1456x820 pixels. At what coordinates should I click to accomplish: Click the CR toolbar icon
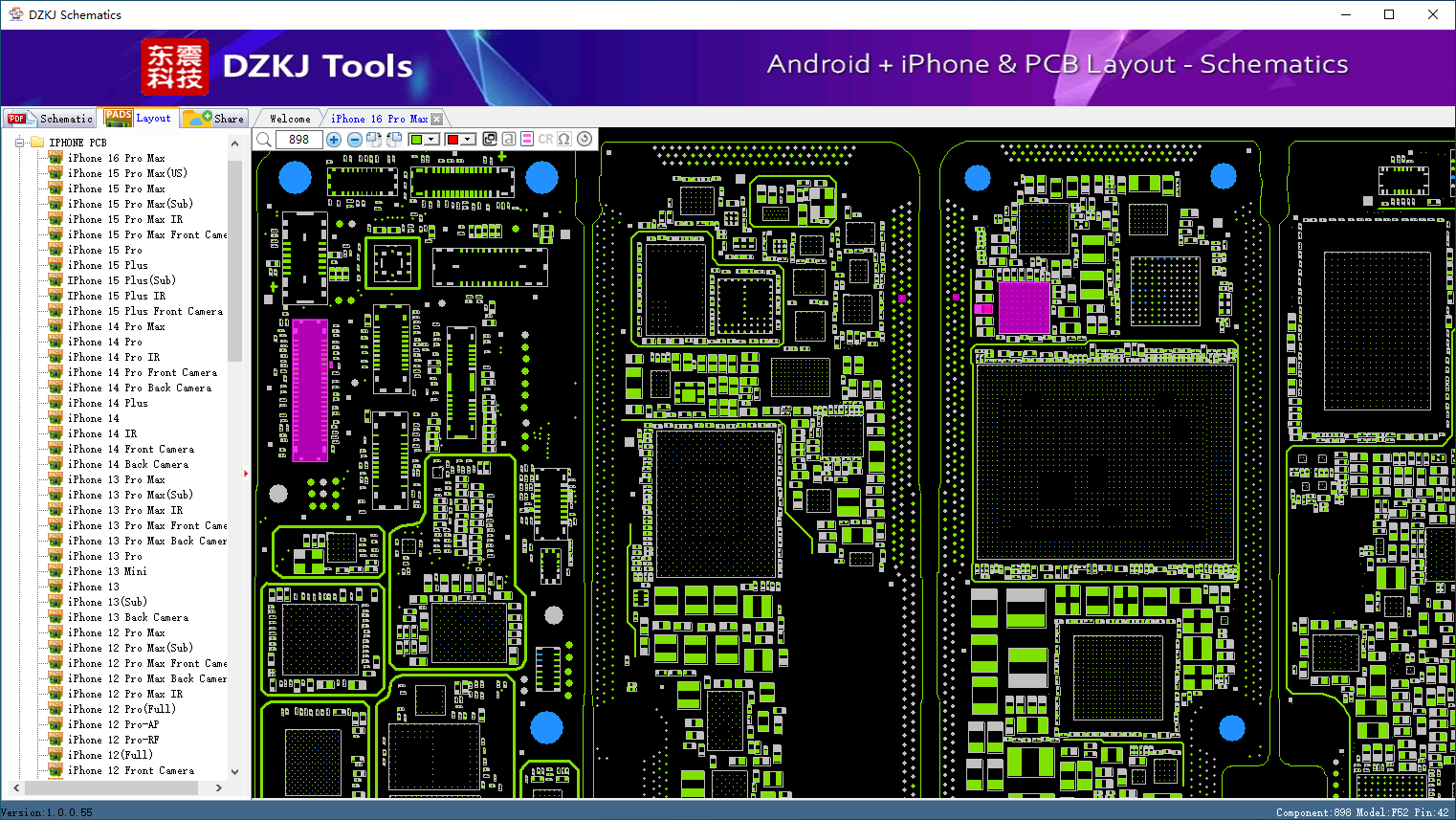point(545,140)
